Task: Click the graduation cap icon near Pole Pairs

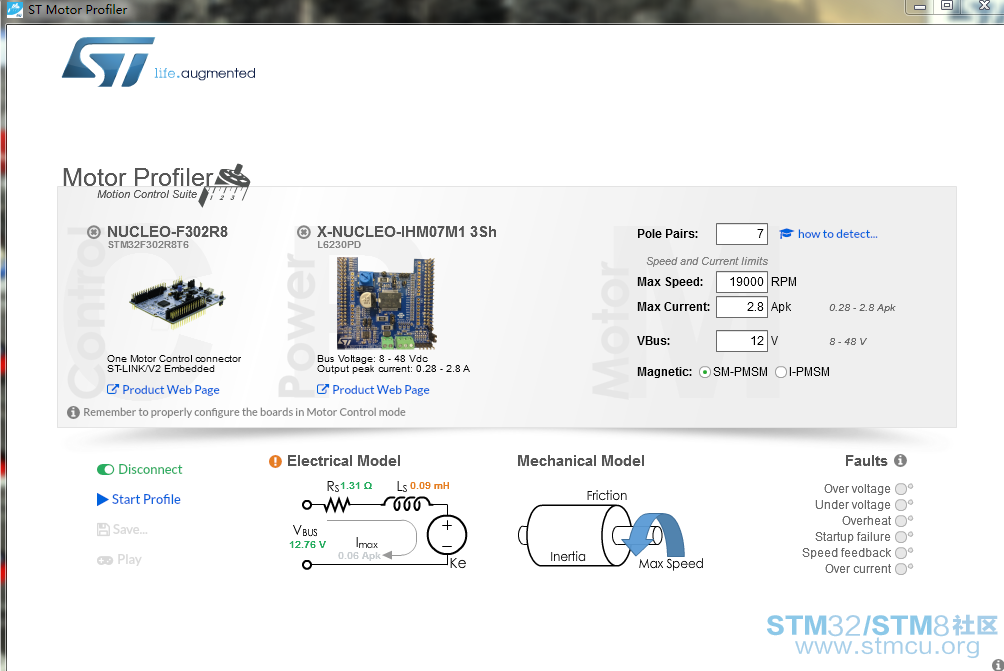Action: point(786,234)
